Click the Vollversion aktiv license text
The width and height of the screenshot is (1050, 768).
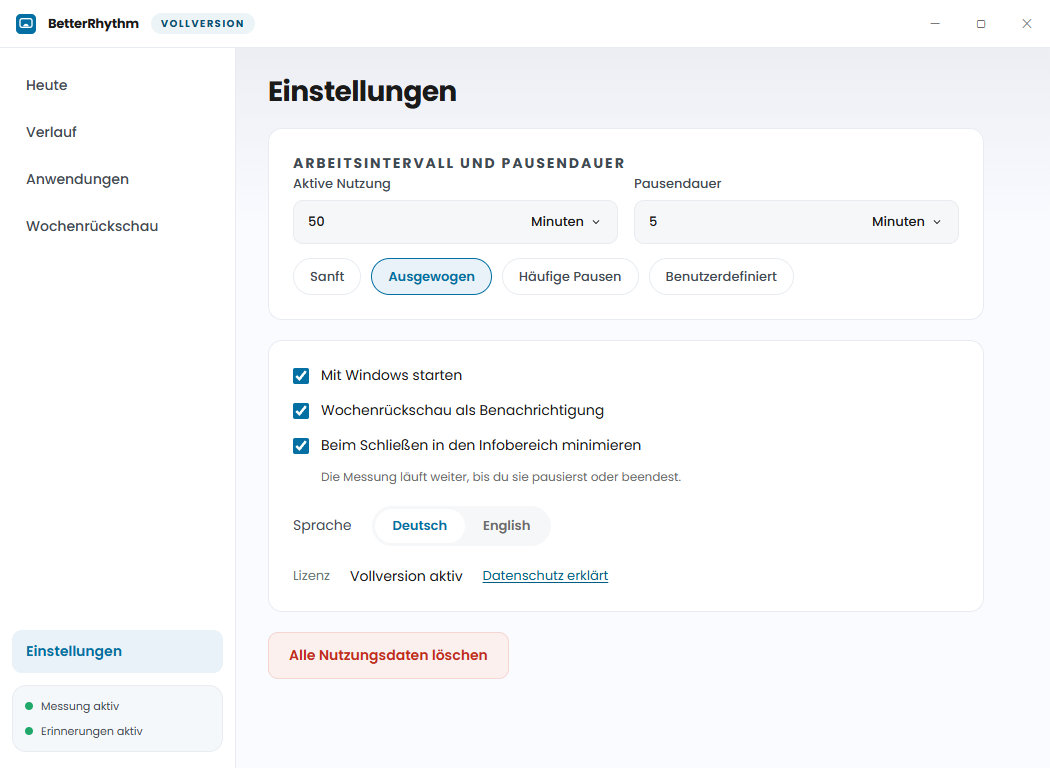(x=406, y=576)
